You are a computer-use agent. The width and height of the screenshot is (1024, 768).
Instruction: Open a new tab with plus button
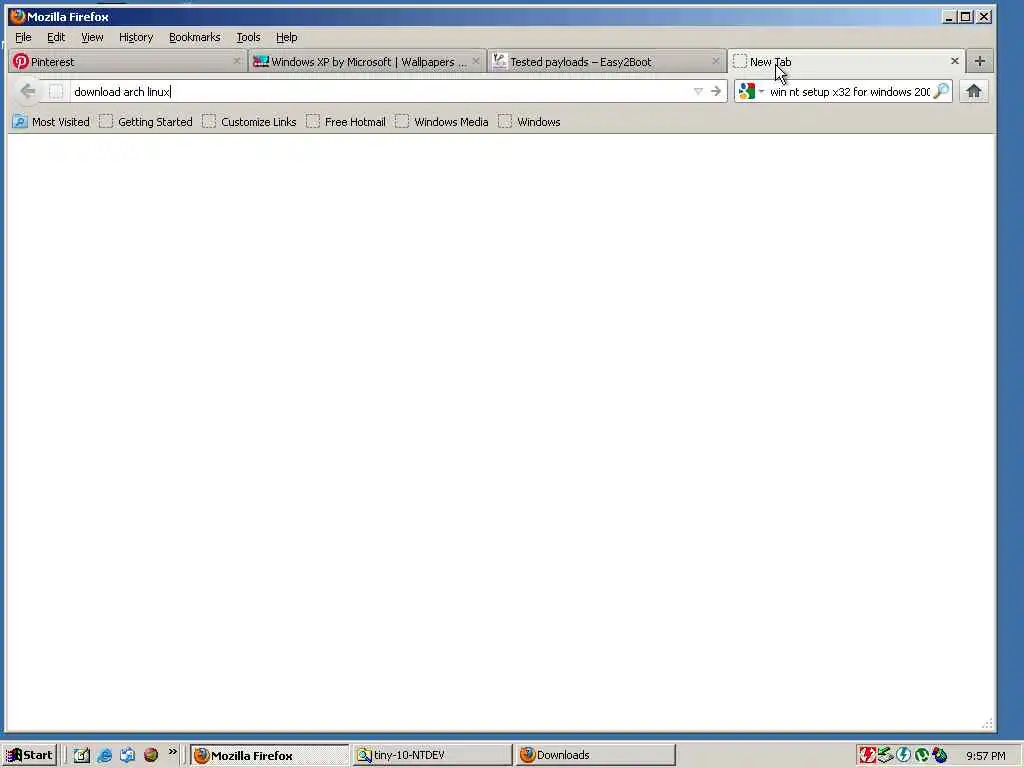click(x=980, y=61)
